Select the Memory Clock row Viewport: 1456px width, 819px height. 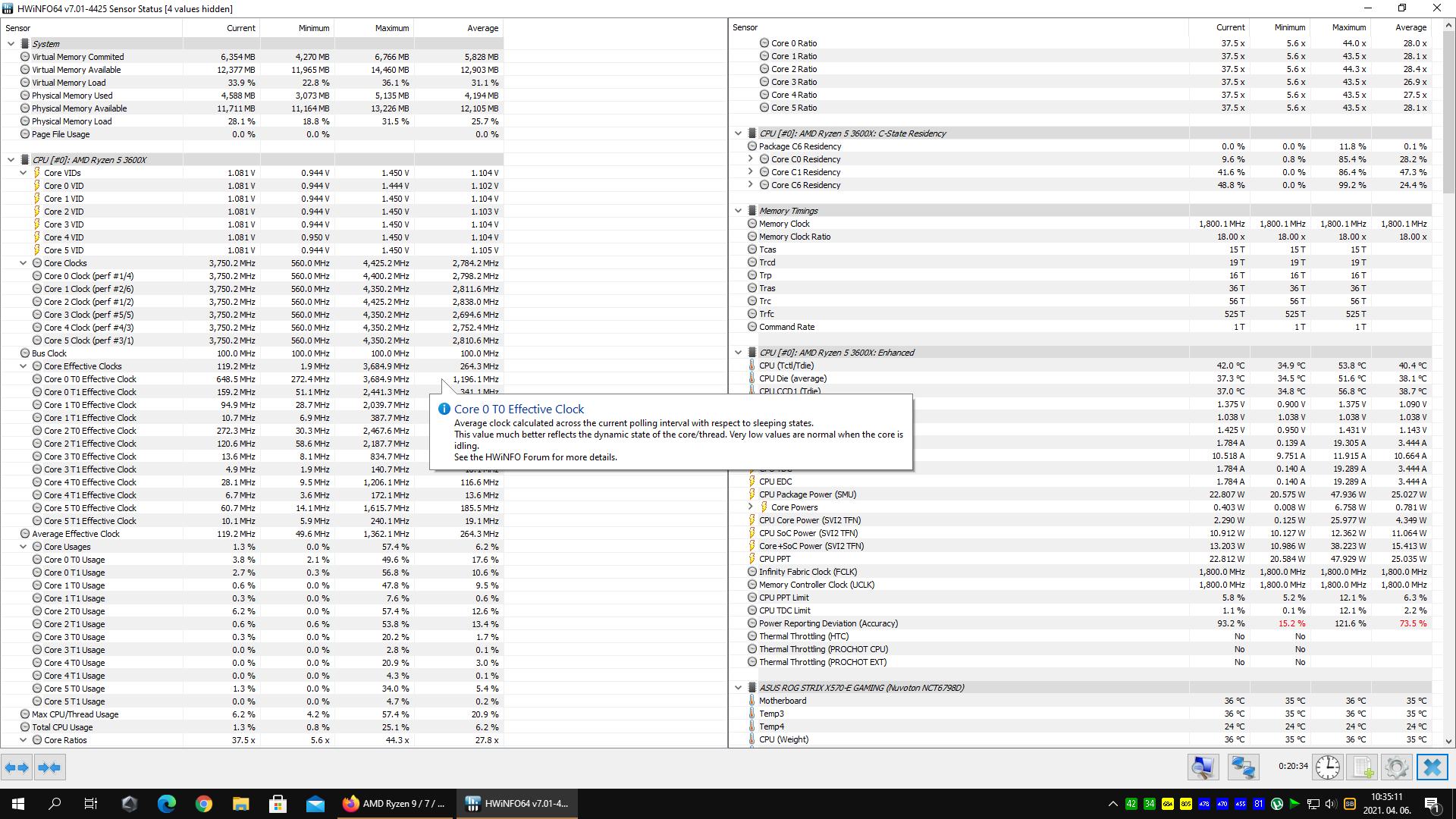(x=1081, y=224)
